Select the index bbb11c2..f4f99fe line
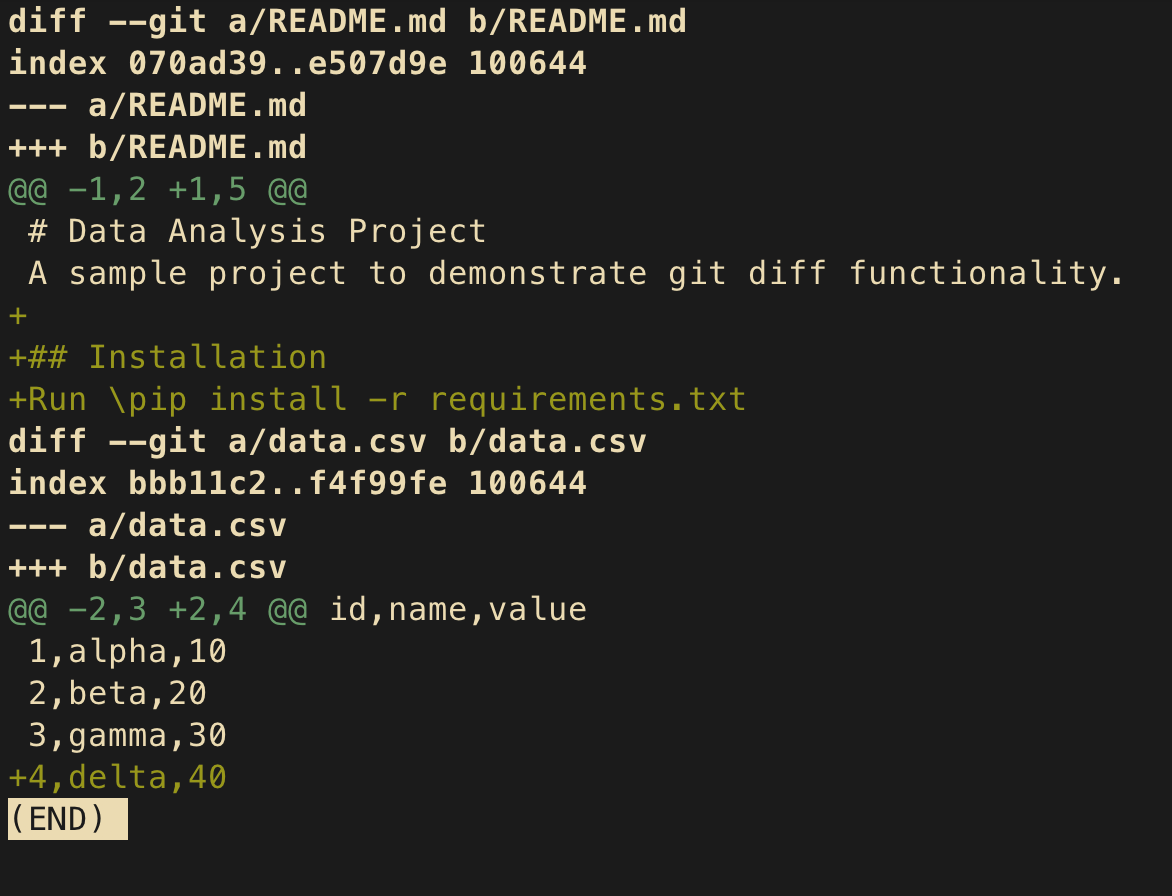The height and width of the screenshot is (896, 1172). (x=297, y=483)
